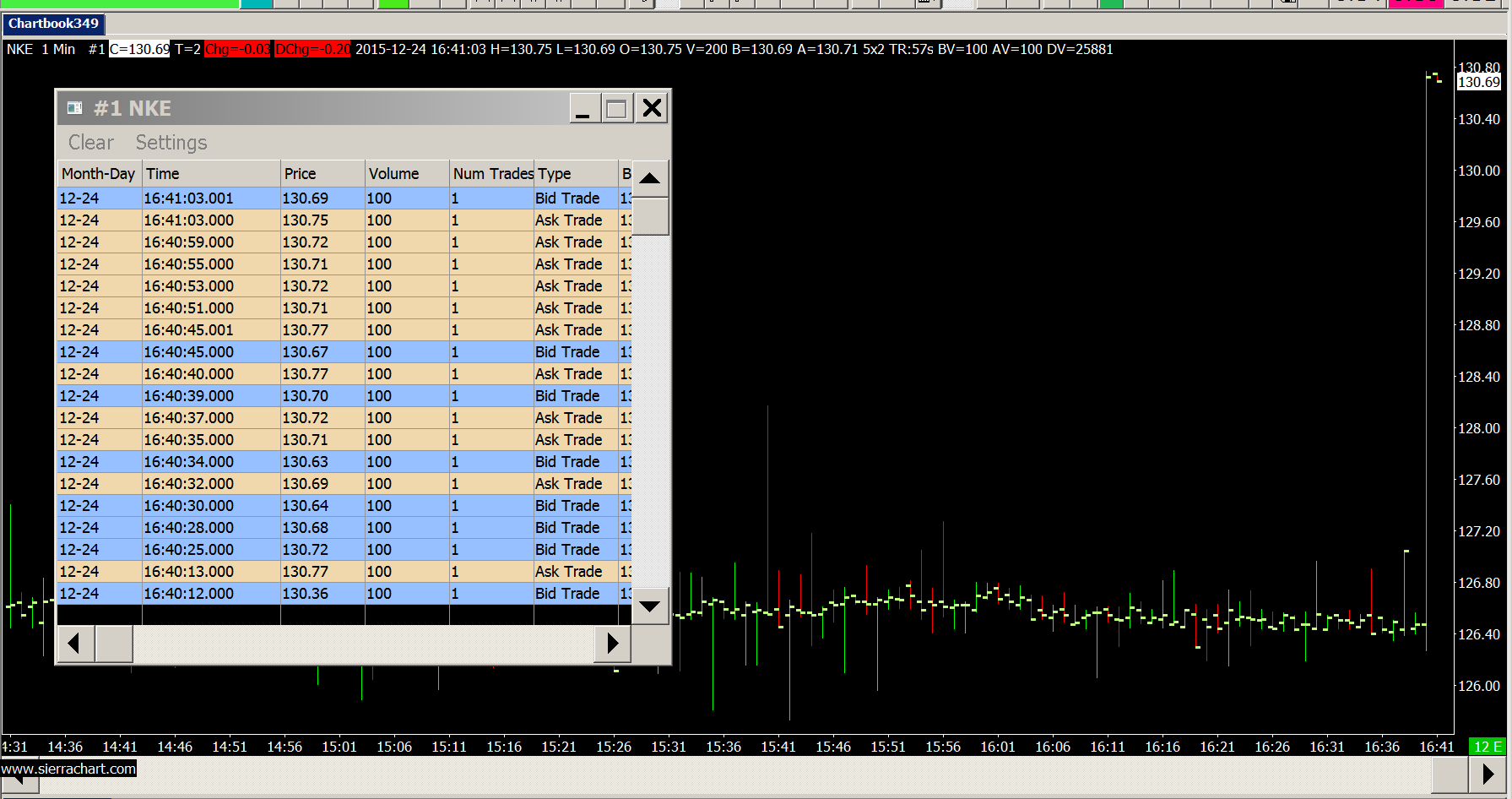Image resolution: width=1512 pixels, height=799 pixels.
Task: Open the Settings menu
Action: (x=171, y=143)
